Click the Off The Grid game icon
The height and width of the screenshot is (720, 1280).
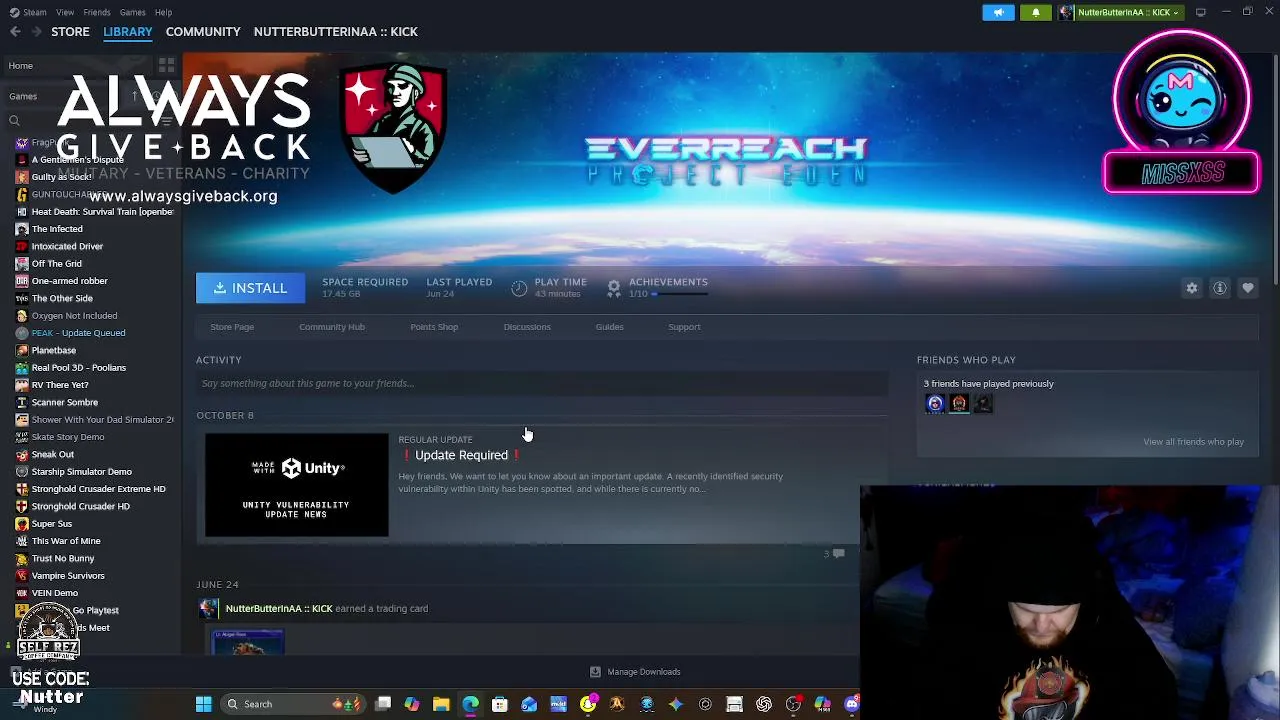coord(21,264)
